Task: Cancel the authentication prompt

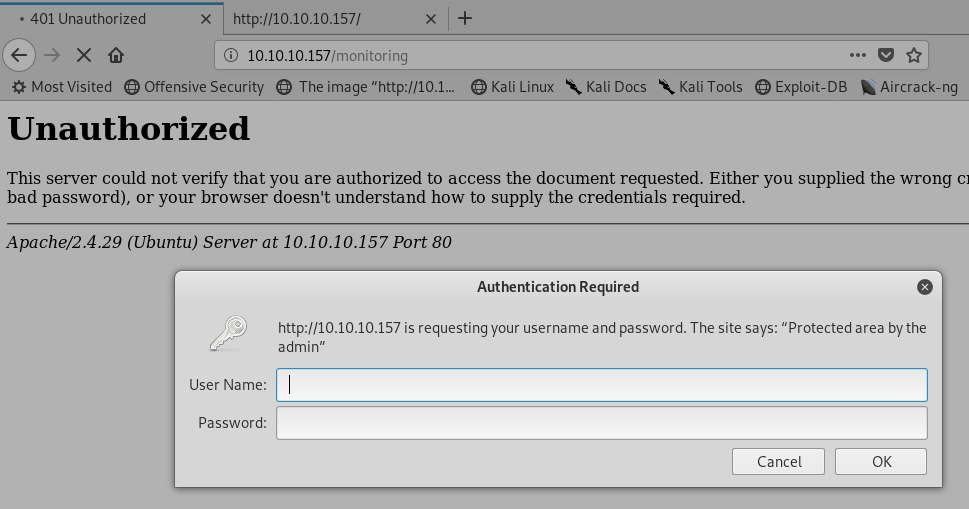Action: [x=779, y=461]
